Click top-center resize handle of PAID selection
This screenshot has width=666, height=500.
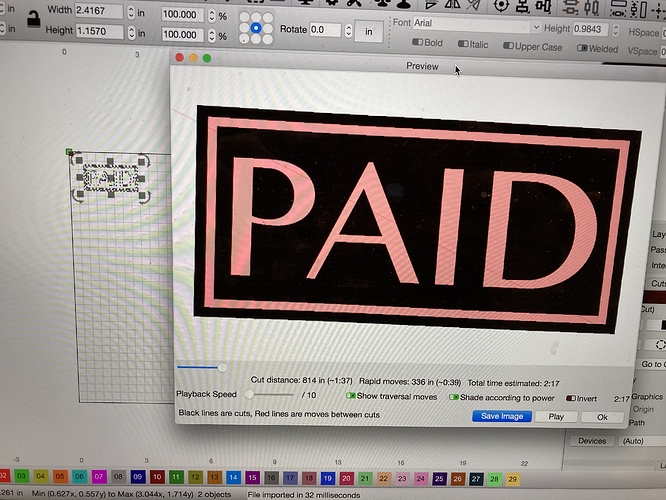pyautogui.click(x=110, y=161)
